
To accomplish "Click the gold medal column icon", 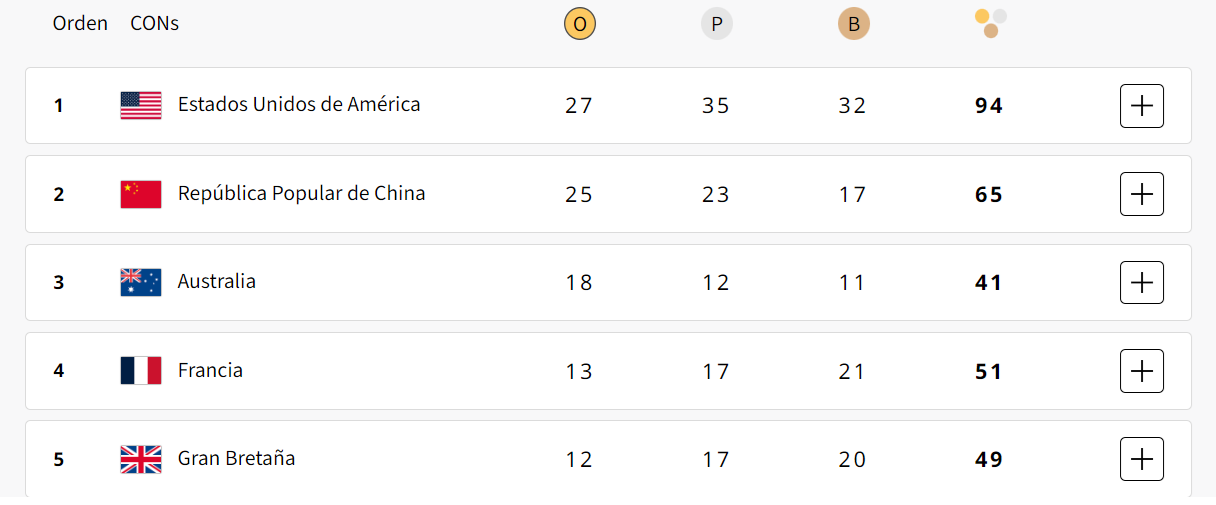I will 579,24.
